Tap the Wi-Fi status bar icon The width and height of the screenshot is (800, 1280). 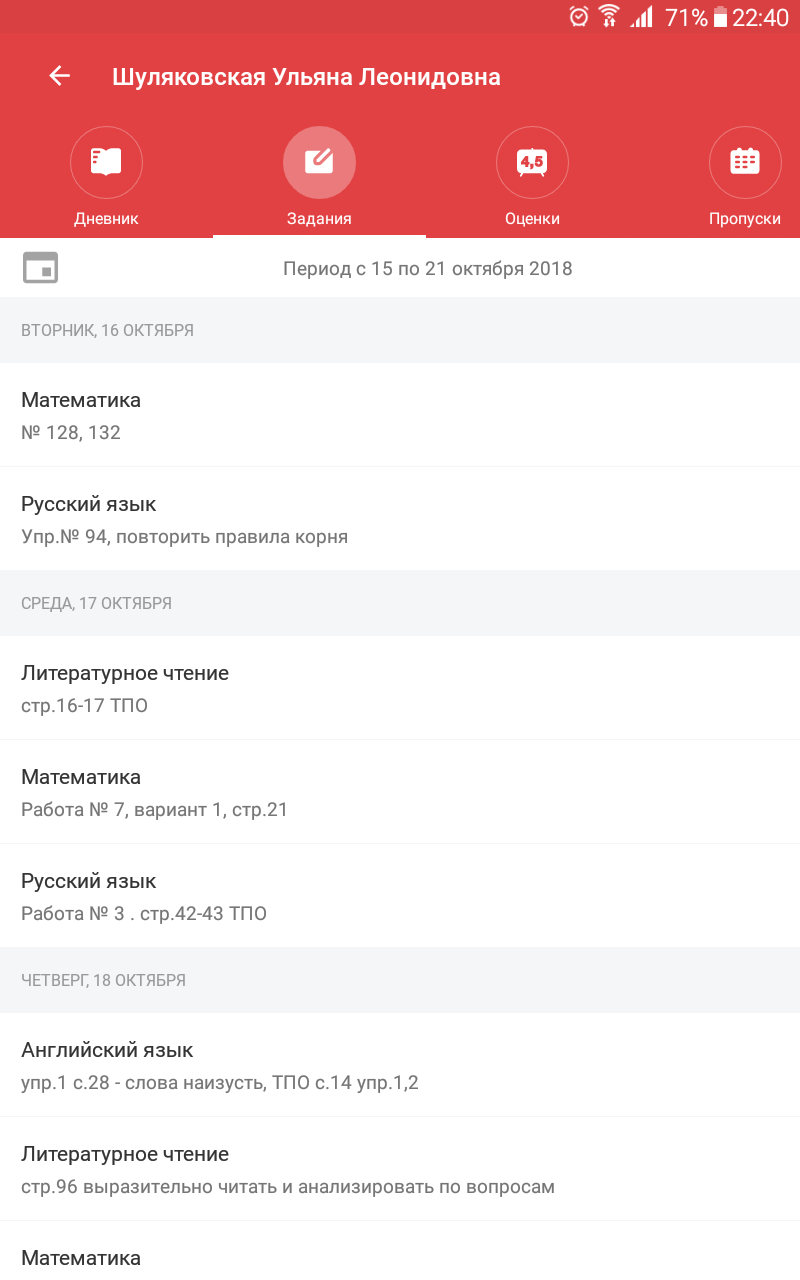tap(609, 17)
